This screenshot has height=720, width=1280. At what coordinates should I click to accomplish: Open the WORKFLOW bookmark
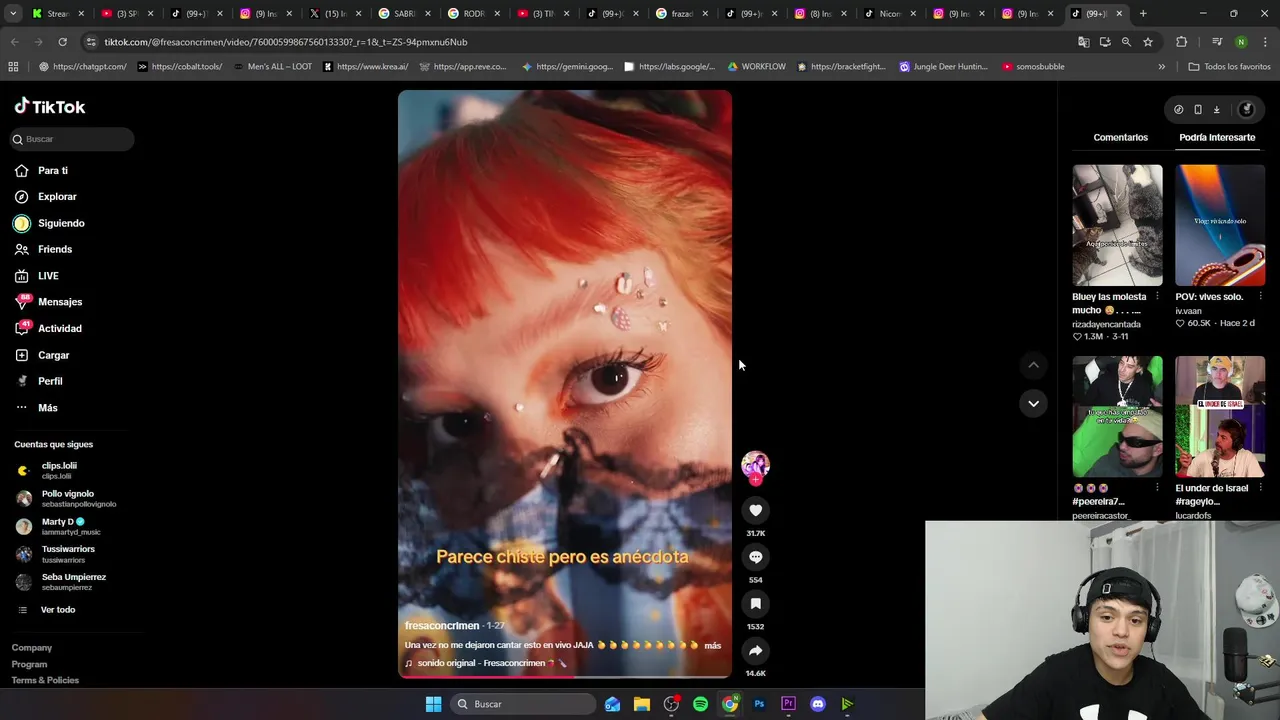coord(756,67)
